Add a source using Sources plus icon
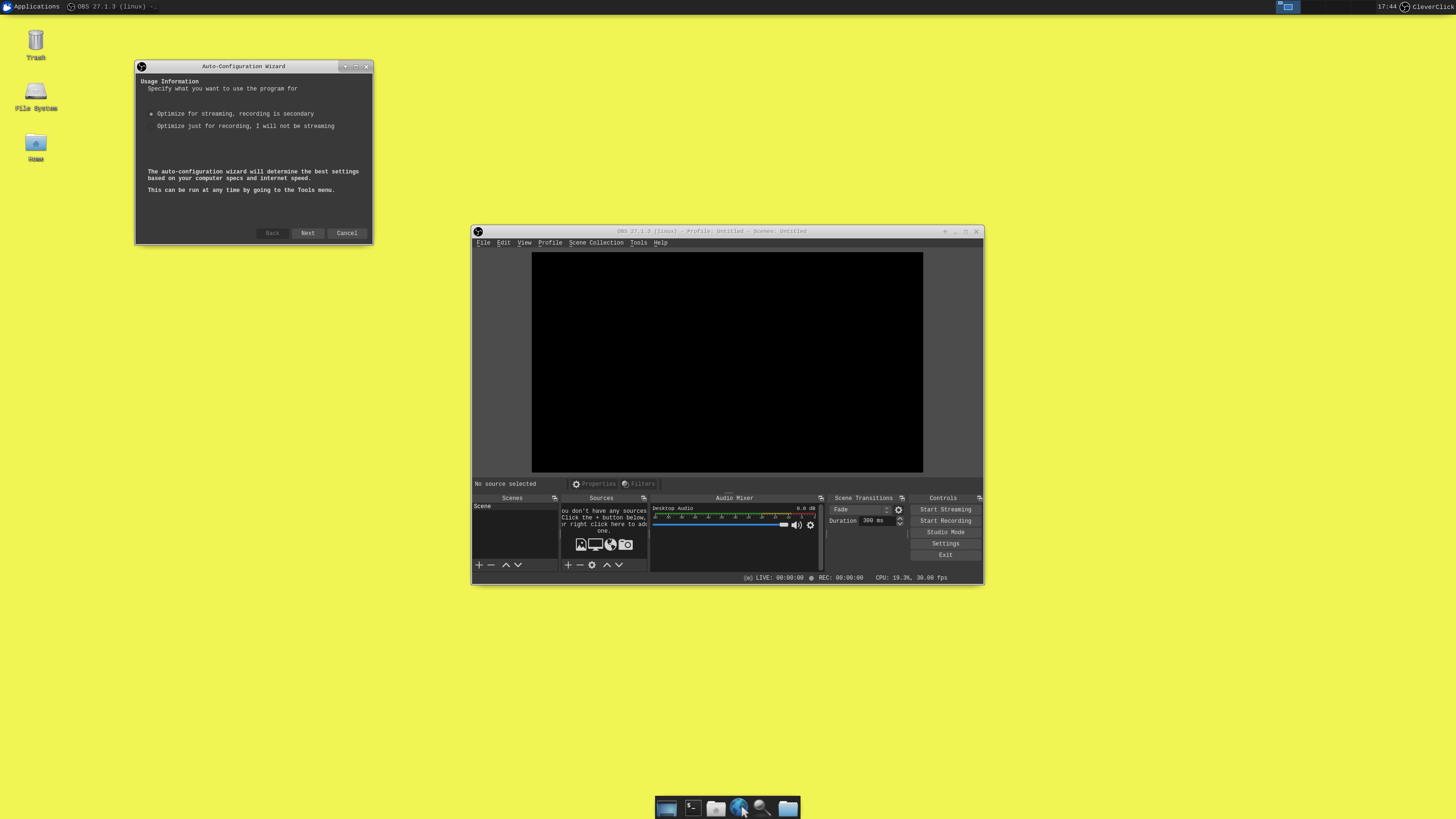 [568, 565]
